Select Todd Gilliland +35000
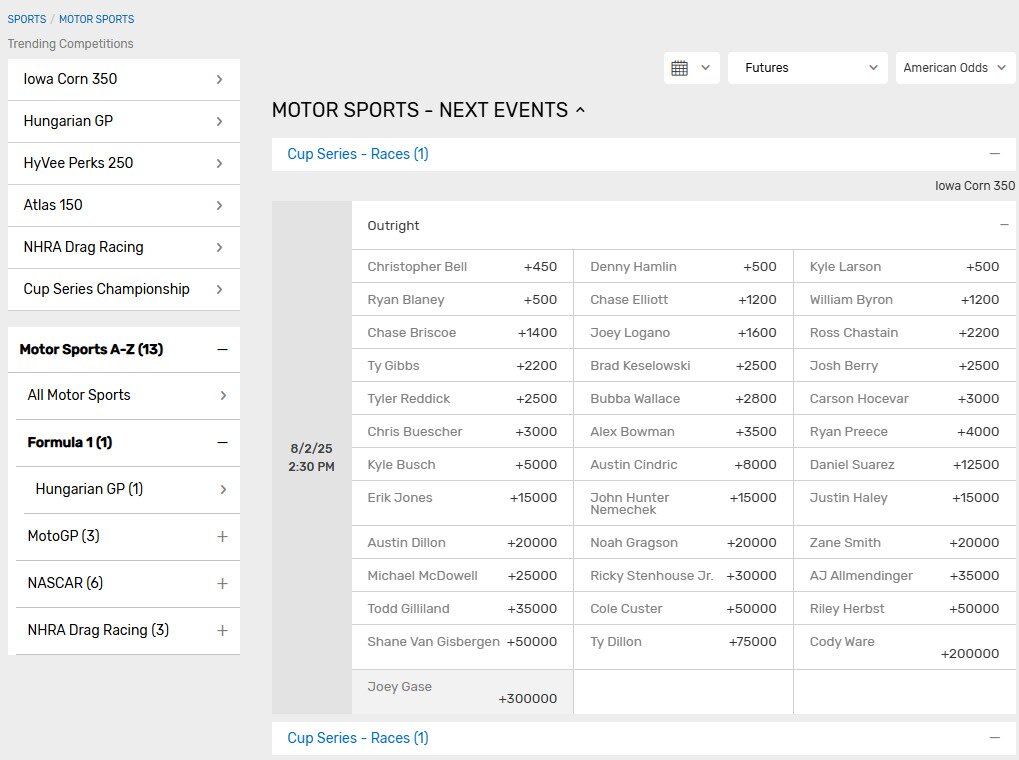1019x760 pixels. pos(462,609)
